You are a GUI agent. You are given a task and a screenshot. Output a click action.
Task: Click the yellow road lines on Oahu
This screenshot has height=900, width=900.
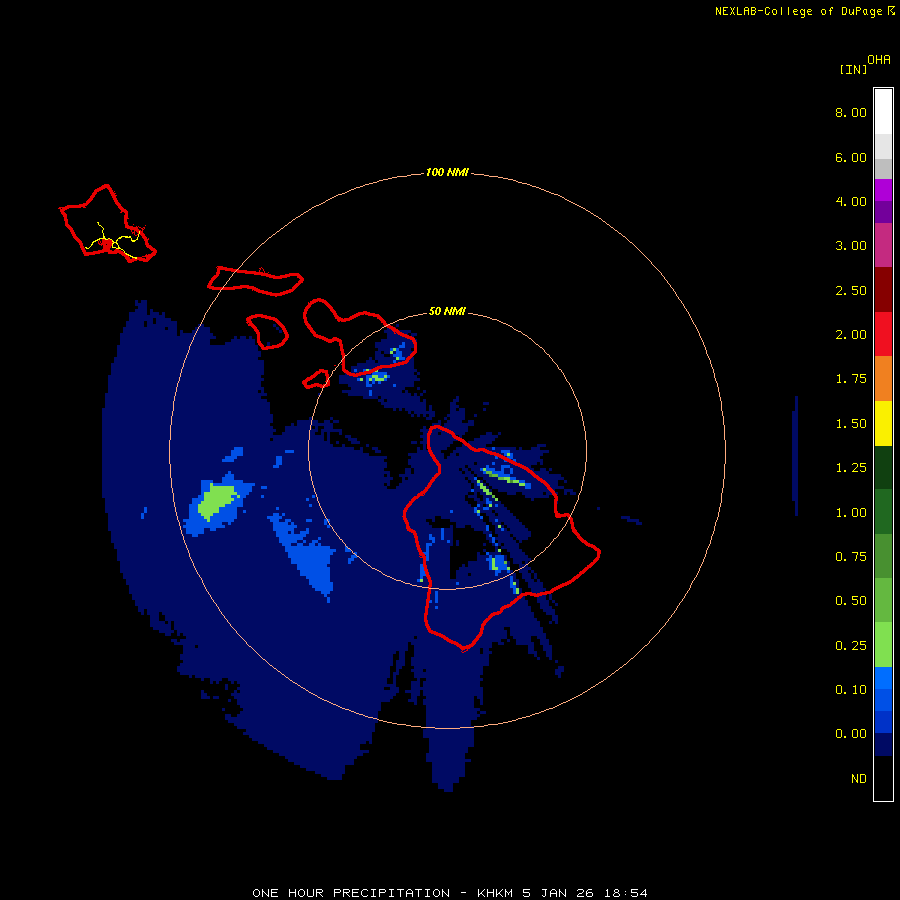[x=114, y=242]
